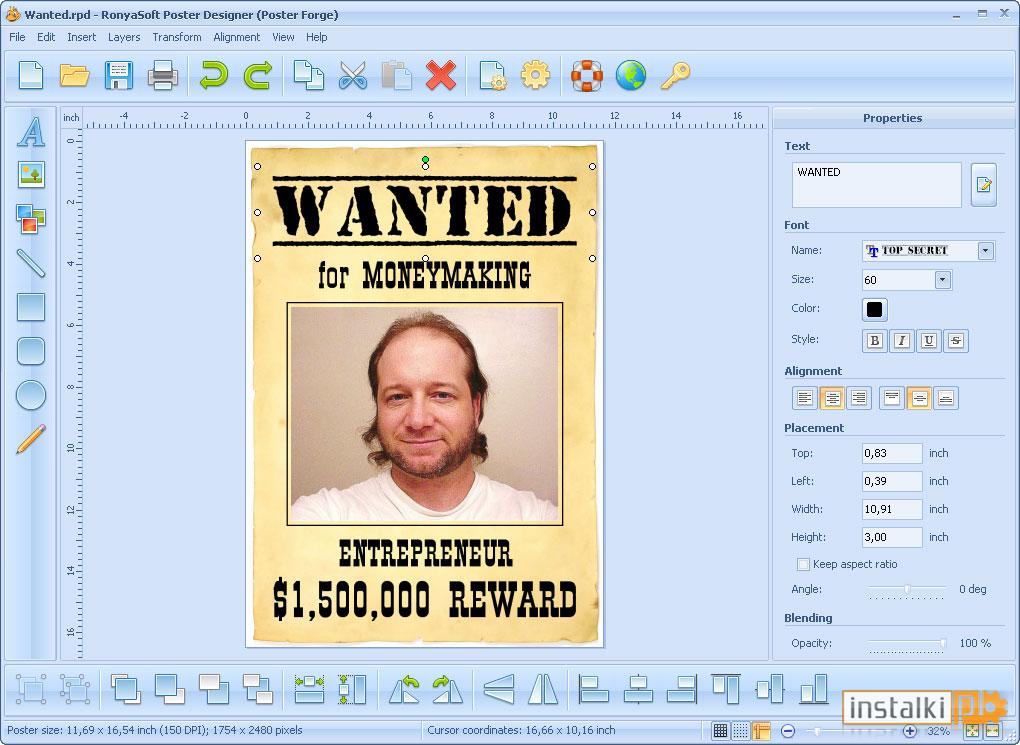Set vertical text alignment to bottom
The height and width of the screenshot is (745, 1020).
click(x=946, y=398)
